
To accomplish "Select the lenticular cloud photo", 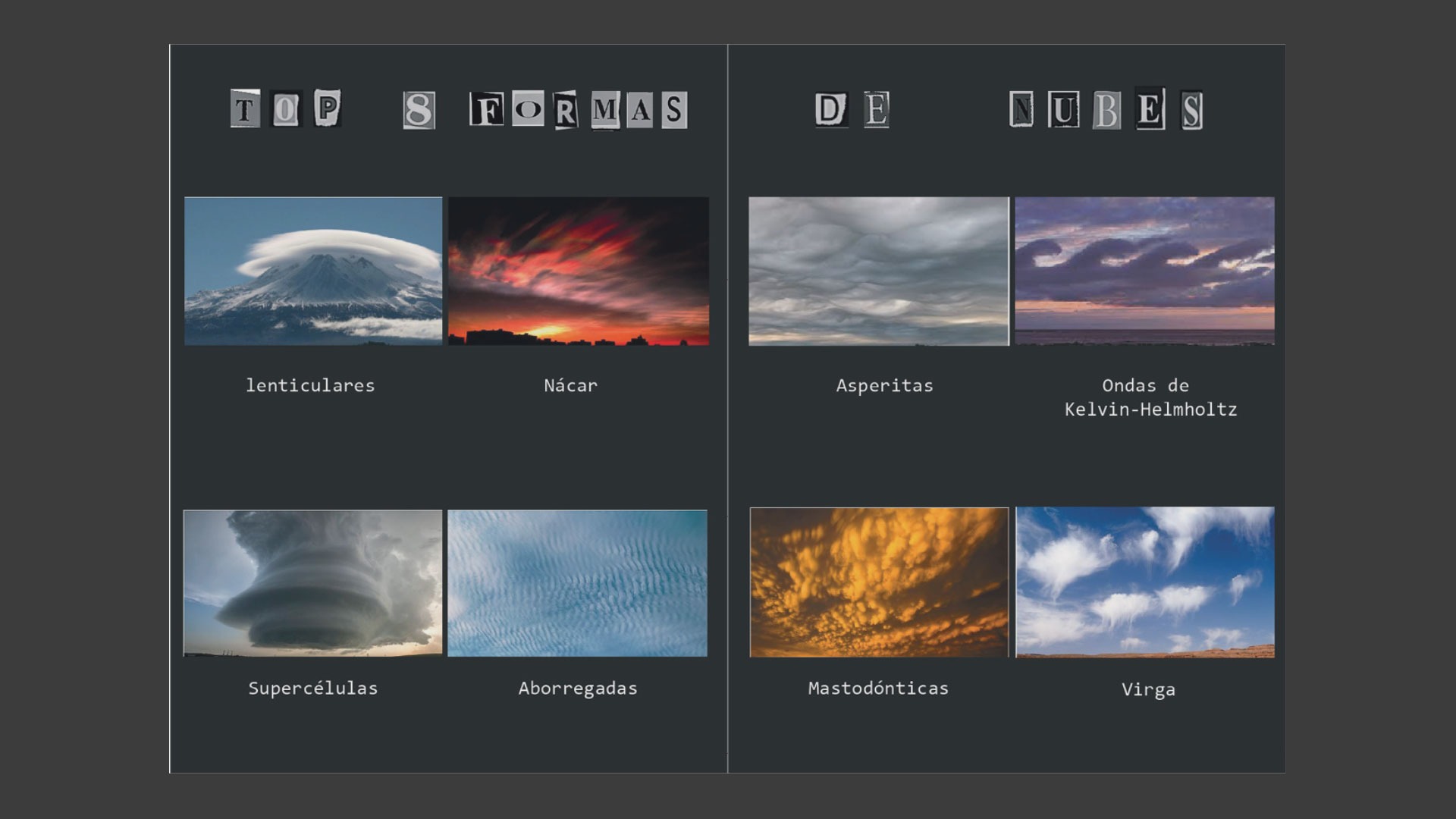I will click(312, 271).
